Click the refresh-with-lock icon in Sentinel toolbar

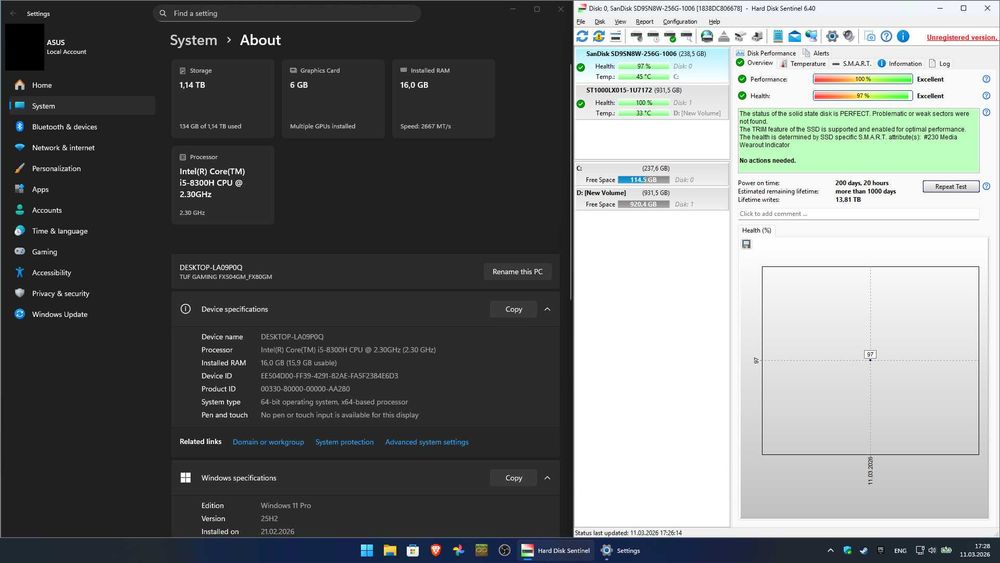point(599,36)
